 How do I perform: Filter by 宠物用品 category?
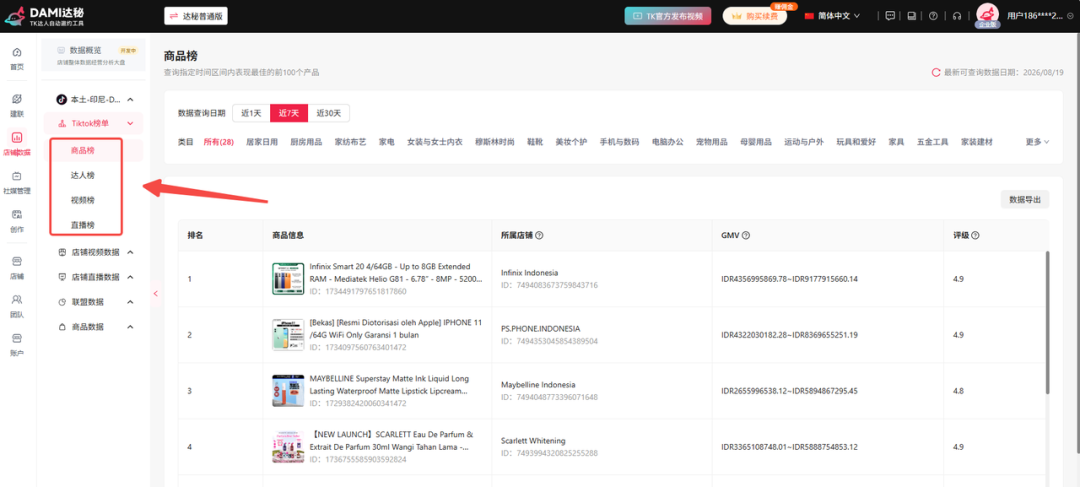(712, 142)
